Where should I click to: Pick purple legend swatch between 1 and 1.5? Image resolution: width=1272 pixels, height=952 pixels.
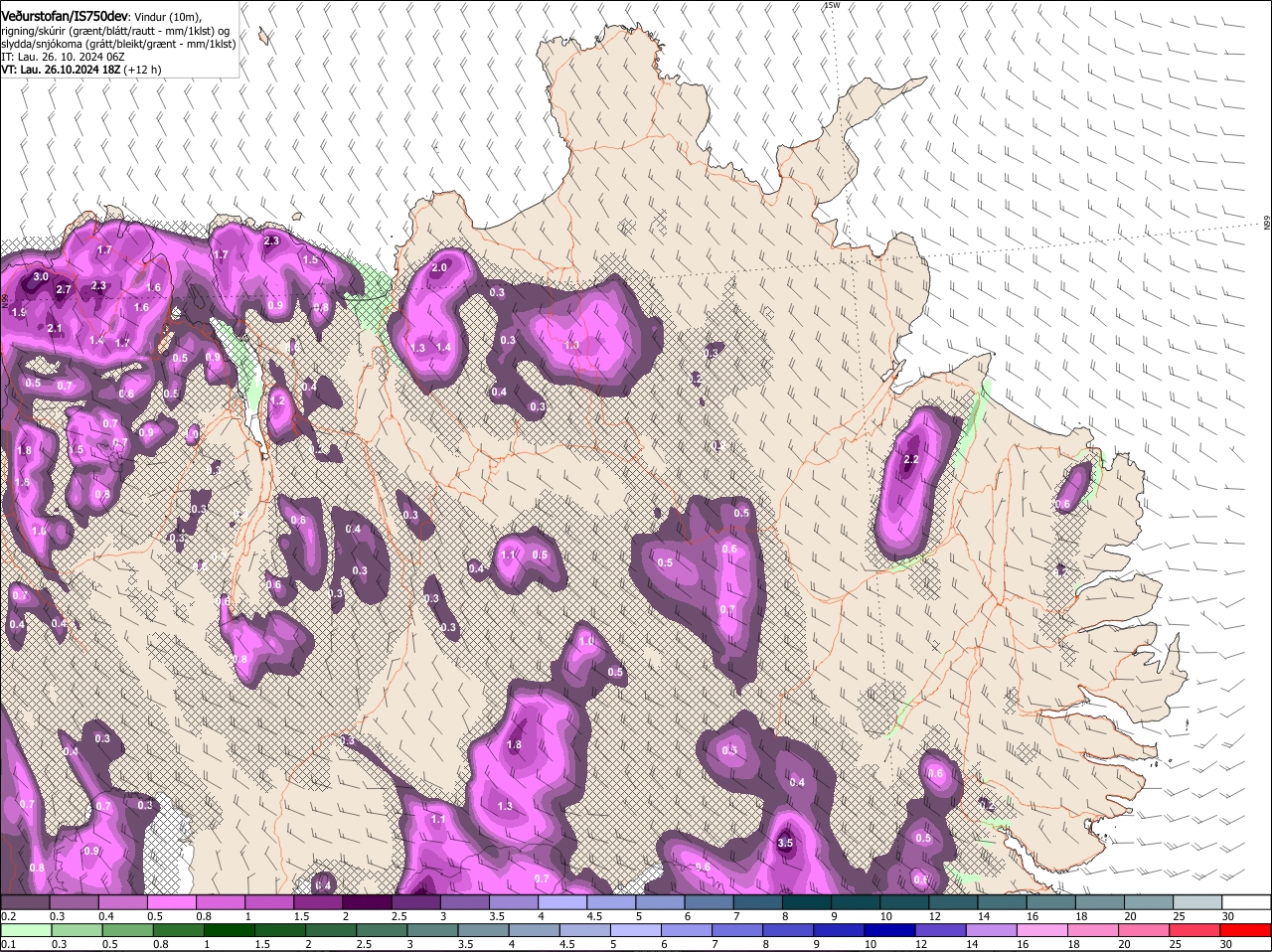pos(269,901)
